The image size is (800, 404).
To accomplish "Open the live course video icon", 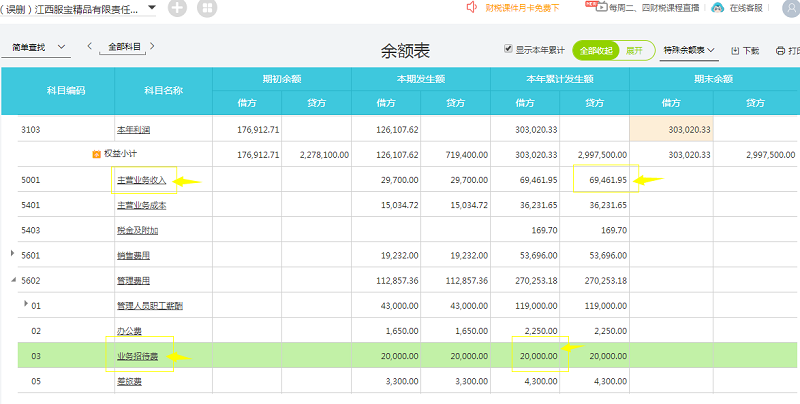I will 602,7.
